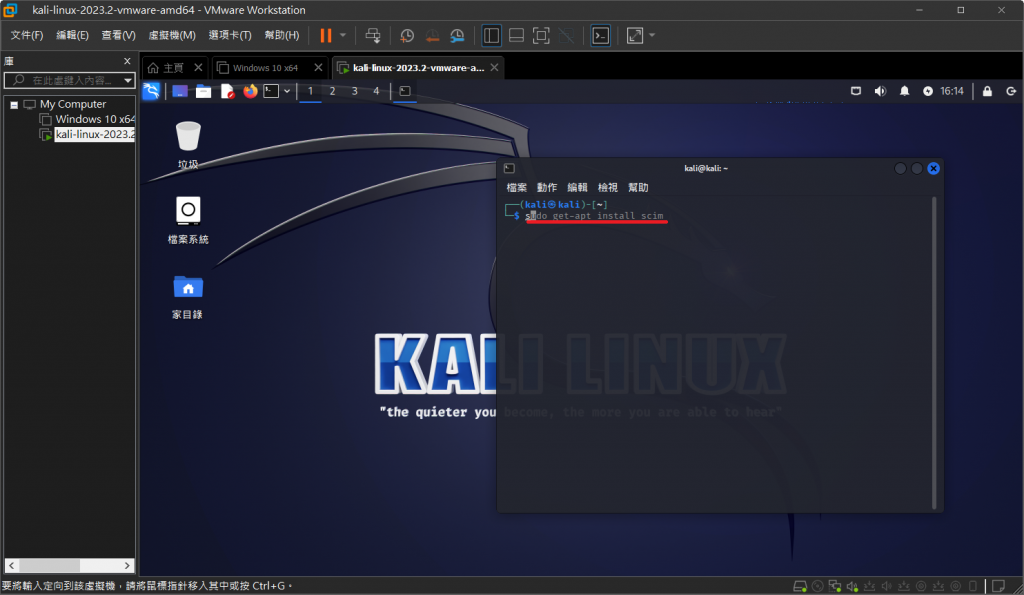
Task: Select the 垃圾 trash desktop icon
Action: click(188, 144)
